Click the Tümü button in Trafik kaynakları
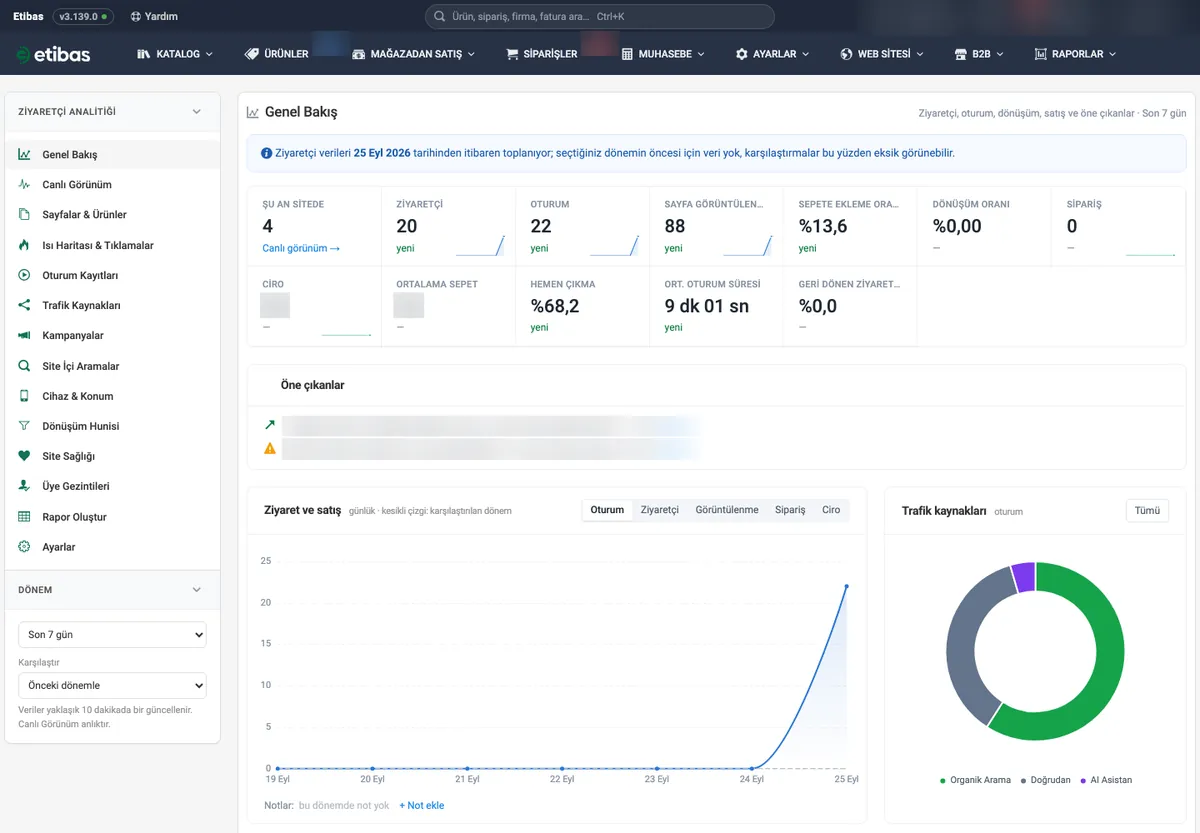The image size is (1200, 833). (1147, 510)
